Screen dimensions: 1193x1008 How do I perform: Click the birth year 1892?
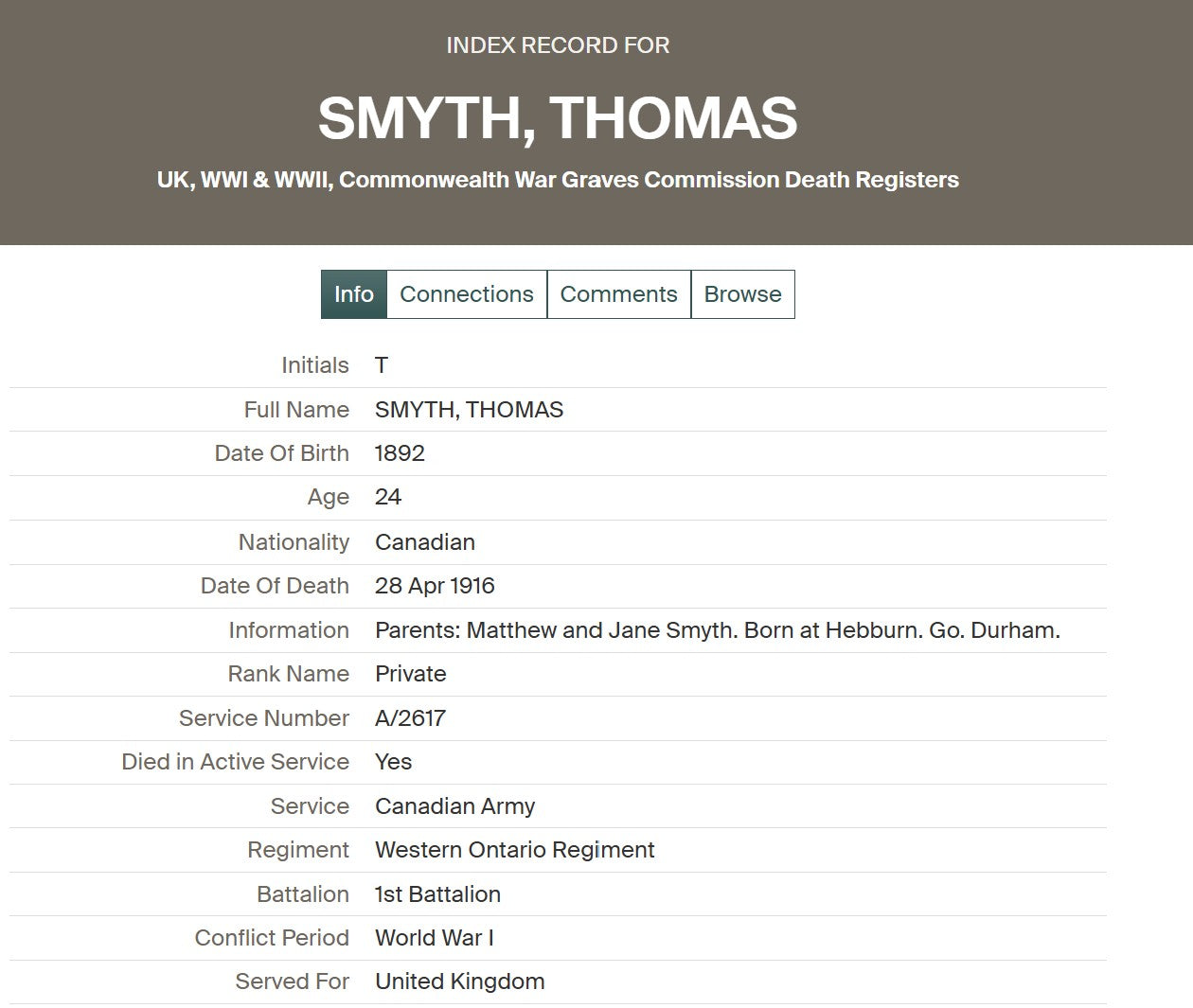point(400,453)
